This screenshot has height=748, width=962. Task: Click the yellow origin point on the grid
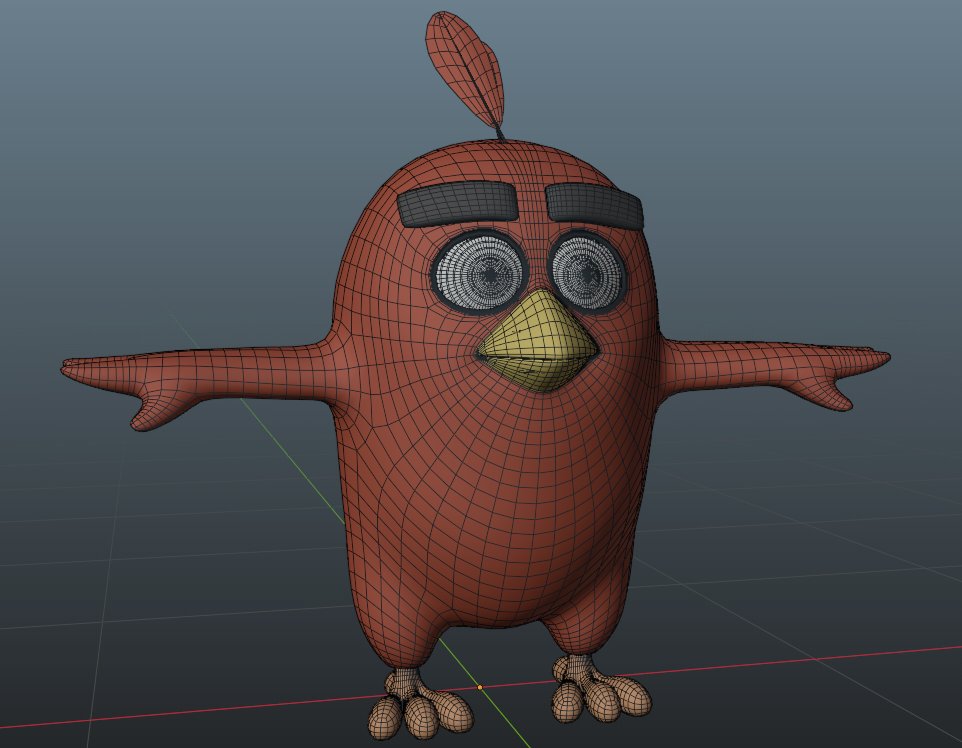pos(480,687)
